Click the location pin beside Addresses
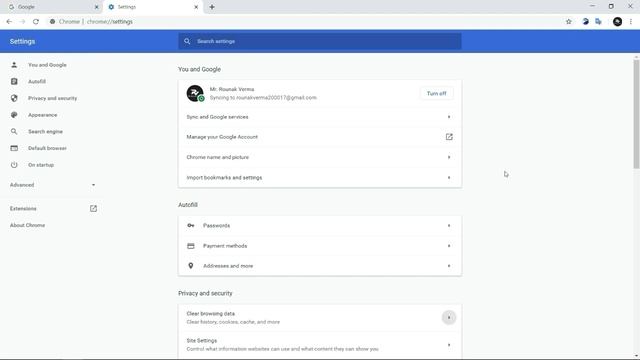 tap(191, 266)
